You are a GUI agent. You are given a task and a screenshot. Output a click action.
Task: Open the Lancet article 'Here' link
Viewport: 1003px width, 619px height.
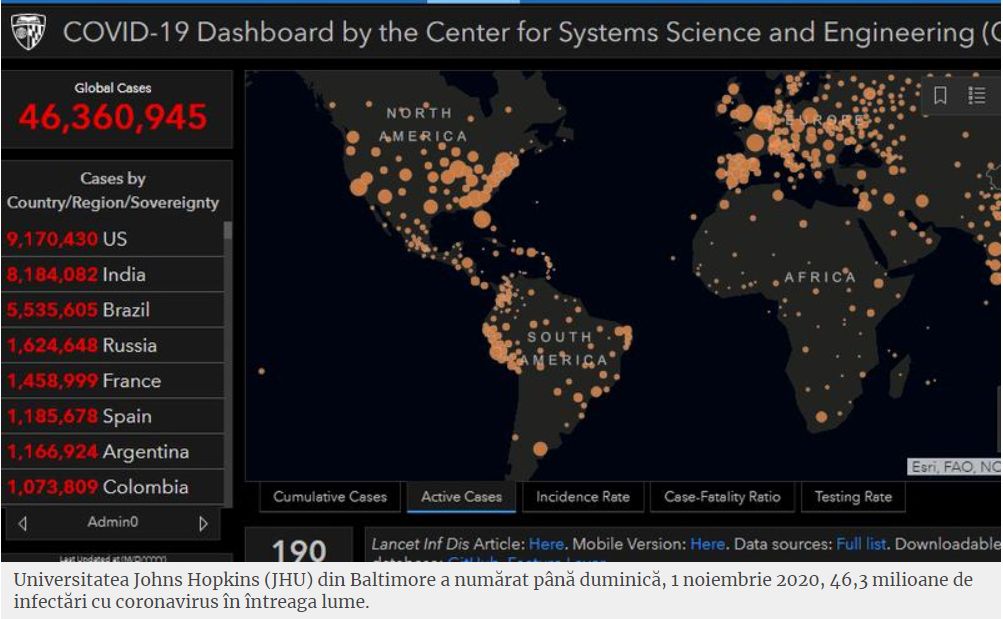pos(546,544)
